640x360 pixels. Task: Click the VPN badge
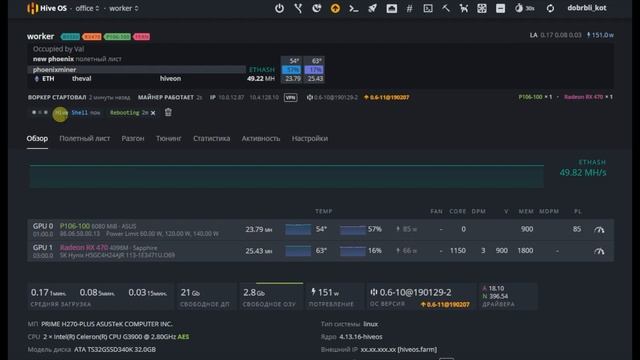[291, 98]
